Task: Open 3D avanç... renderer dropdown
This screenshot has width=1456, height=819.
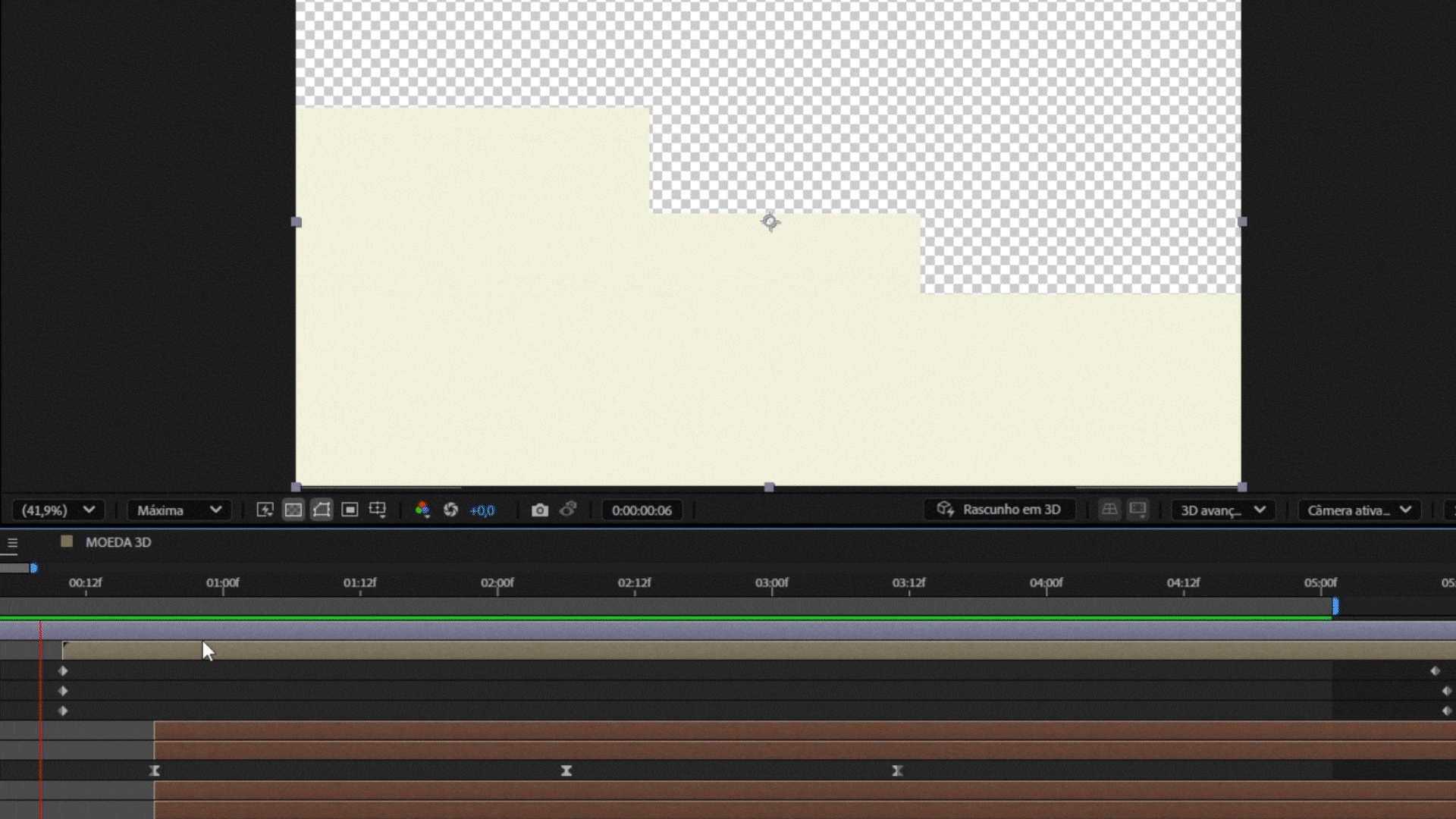Action: [x=1222, y=510]
